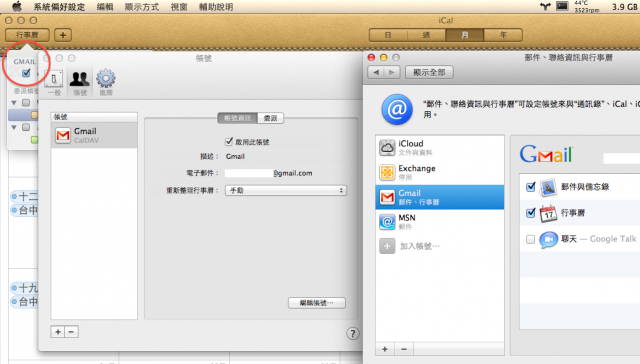Collapse the second calendar group triangle
The image size is (640, 364).
click(14, 127)
